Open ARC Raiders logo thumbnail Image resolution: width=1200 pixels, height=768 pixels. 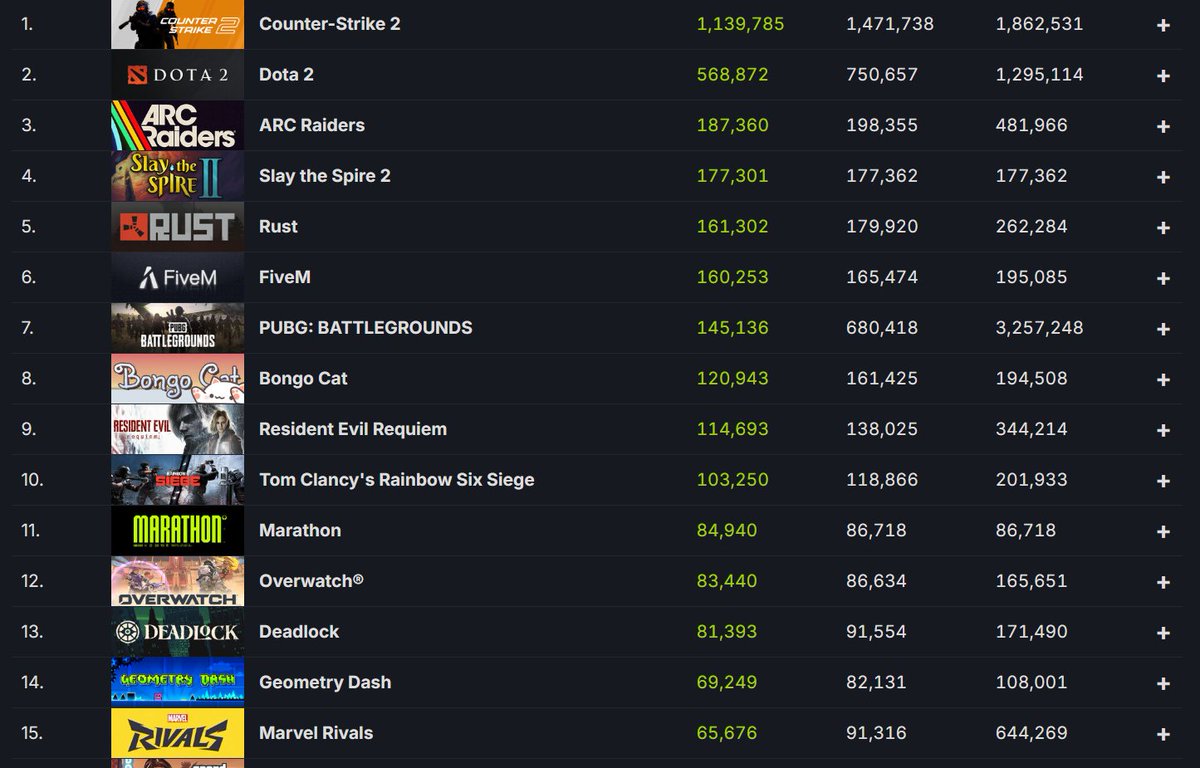coord(177,125)
